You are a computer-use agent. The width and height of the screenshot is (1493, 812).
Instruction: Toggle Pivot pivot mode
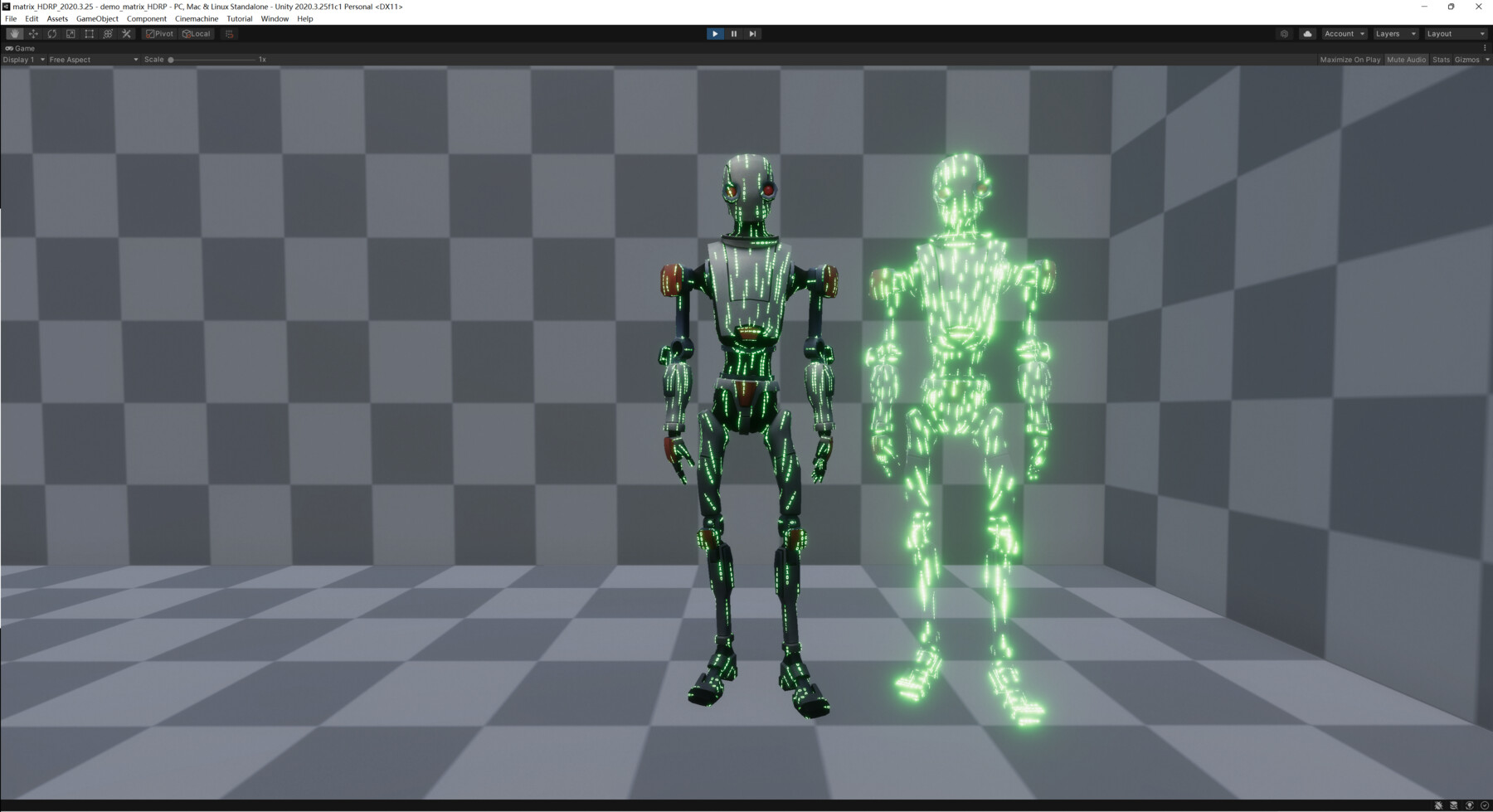coord(158,33)
